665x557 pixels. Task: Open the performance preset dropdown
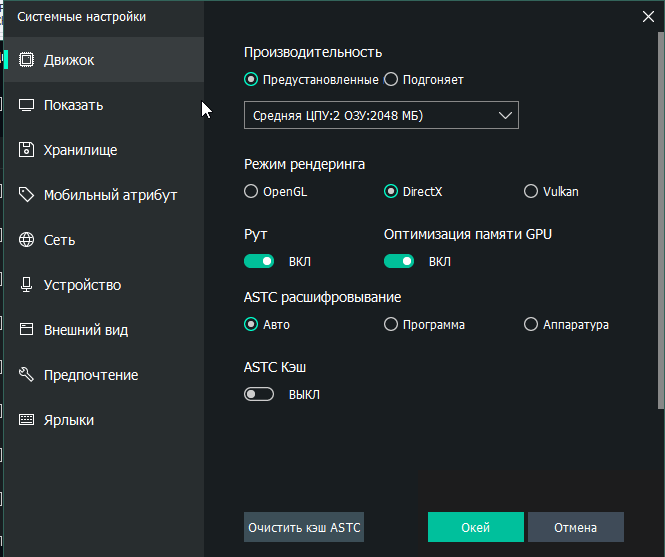click(x=381, y=116)
